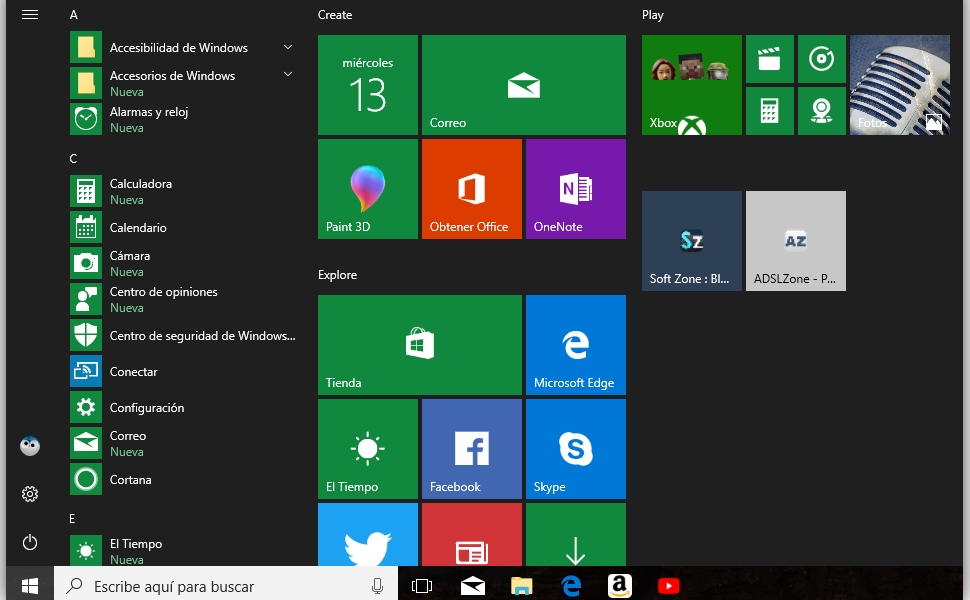Image resolution: width=970 pixels, height=600 pixels.
Task: Click the Amazon icon in the taskbar
Action: point(620,586)
